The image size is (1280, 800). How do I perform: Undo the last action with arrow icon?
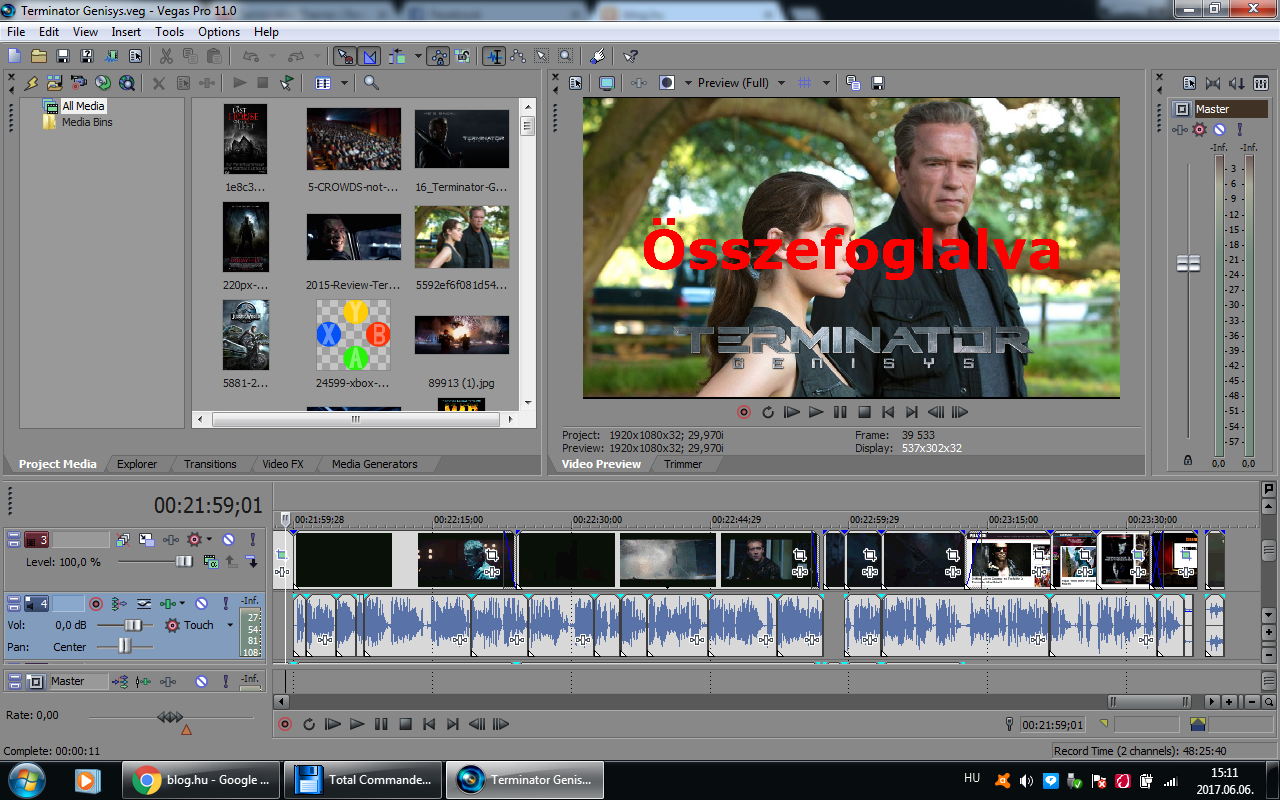(x=250, y=56)
